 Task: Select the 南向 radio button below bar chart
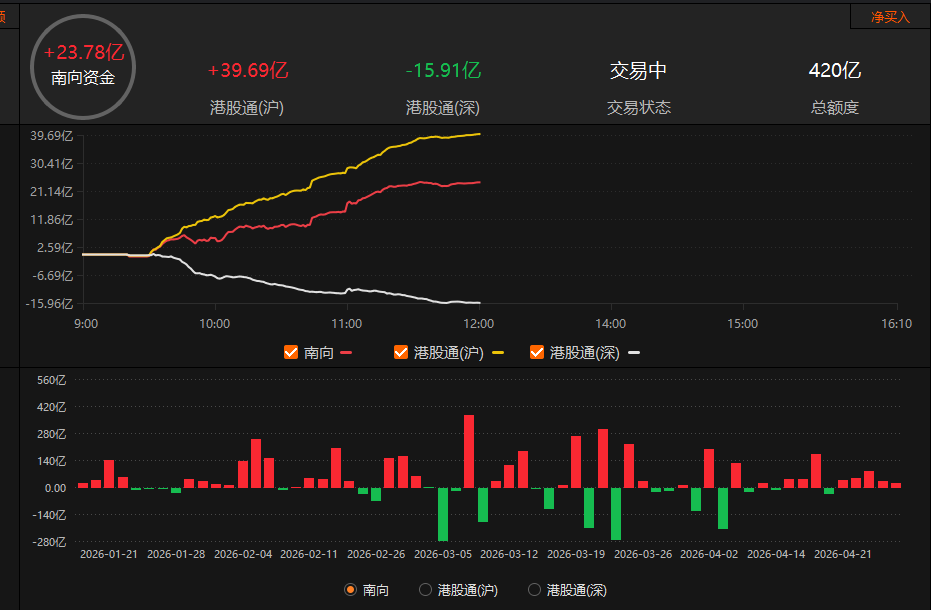point(350,590)
